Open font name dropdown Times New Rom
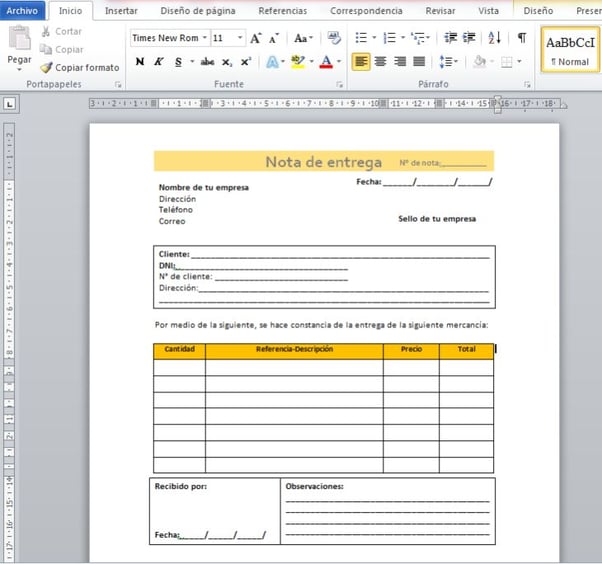The image size is (602, 564). [205, 38]
